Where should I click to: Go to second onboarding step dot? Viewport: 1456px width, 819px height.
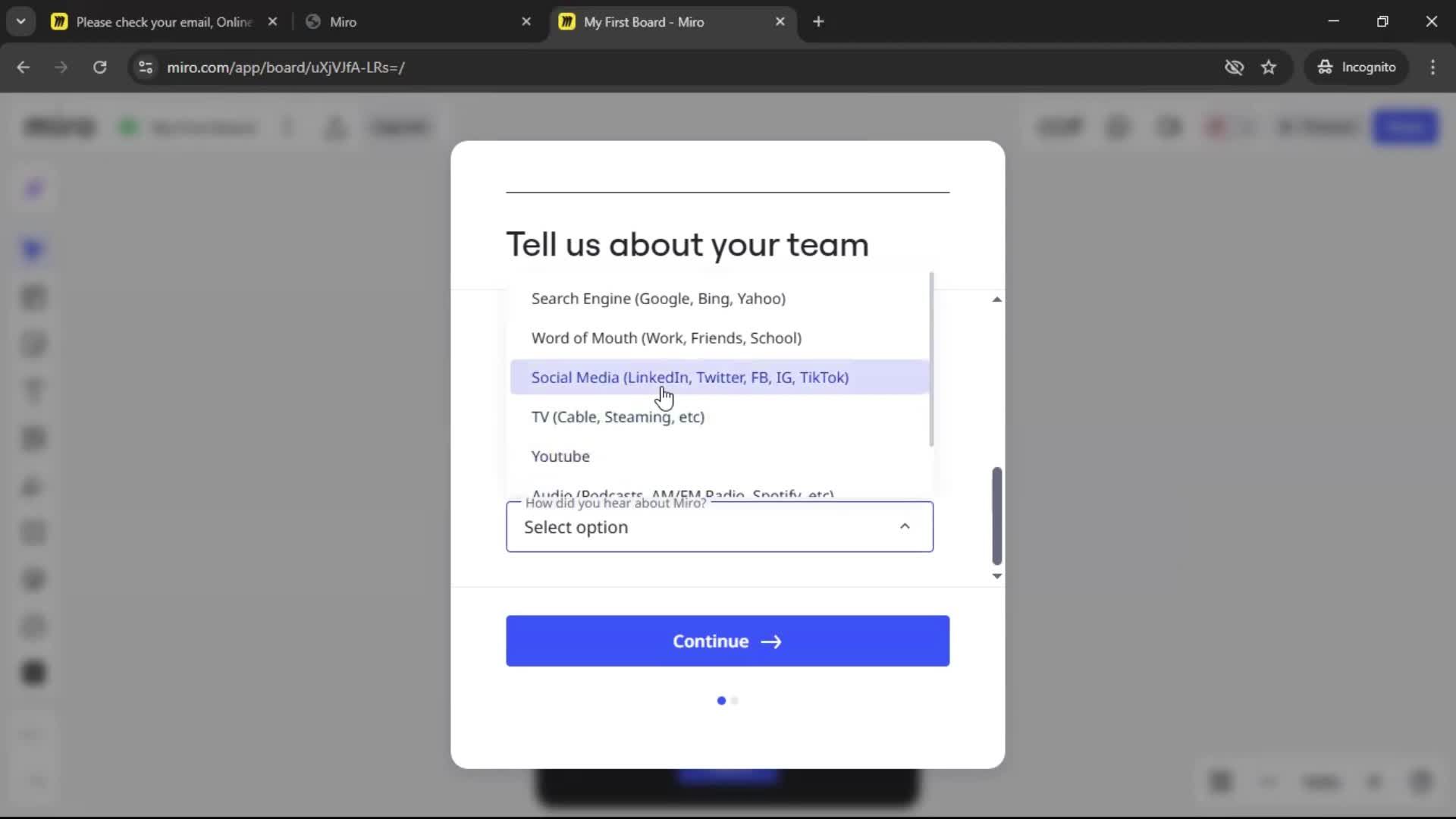[734, 701]
